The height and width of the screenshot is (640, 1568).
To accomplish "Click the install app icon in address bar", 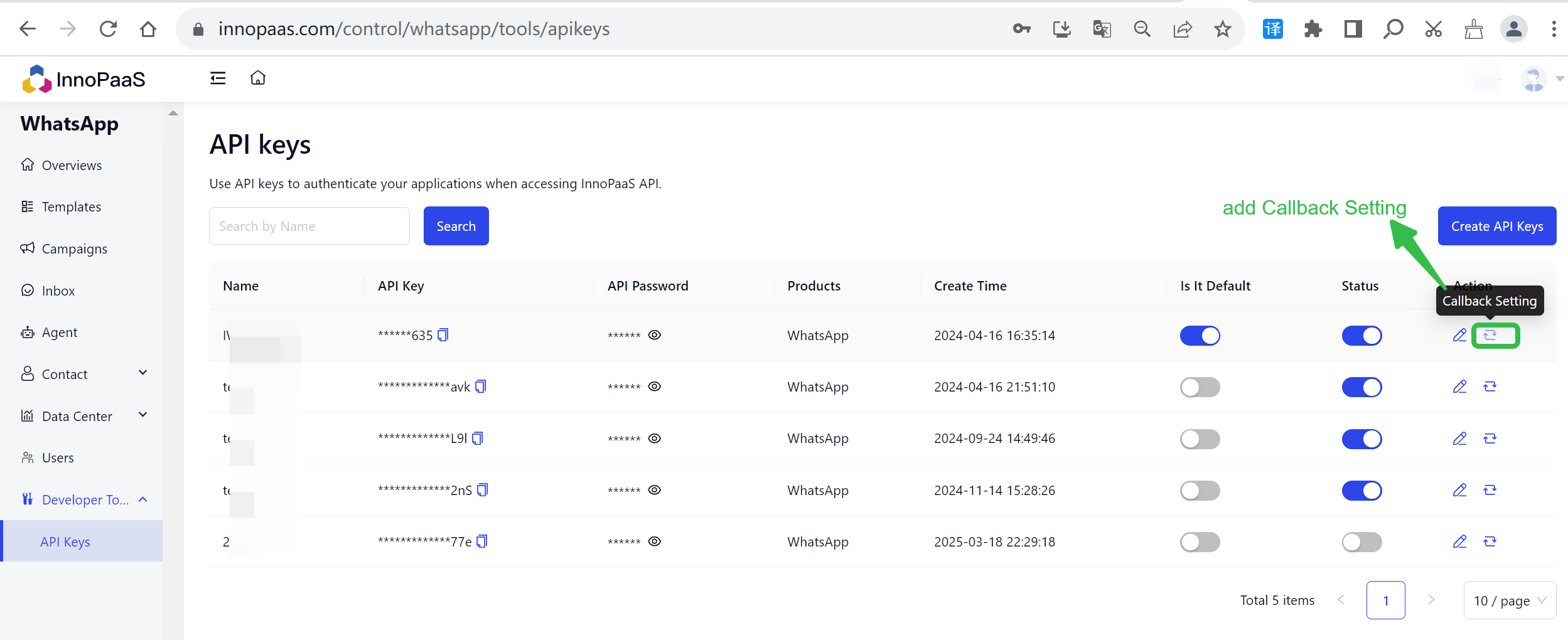I will [x=1062, y=29].
